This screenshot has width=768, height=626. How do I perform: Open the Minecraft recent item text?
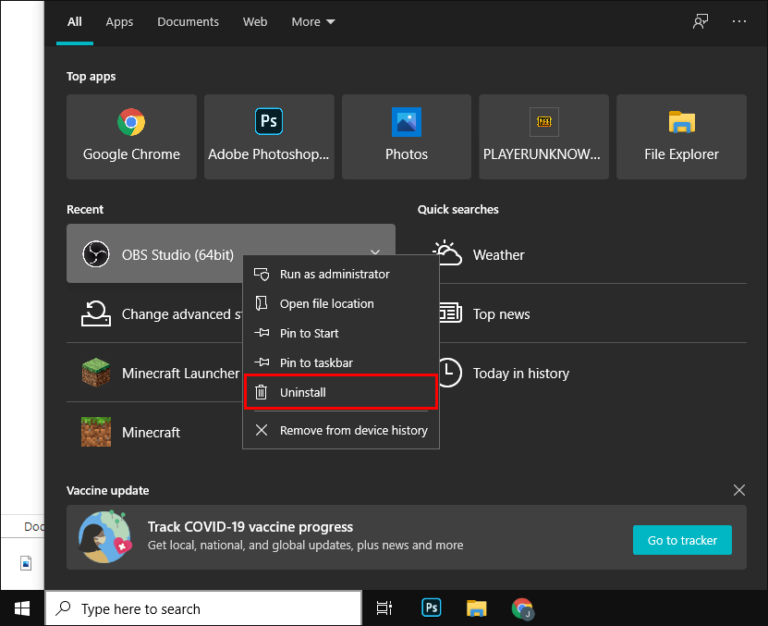click(x=151, y=432)
